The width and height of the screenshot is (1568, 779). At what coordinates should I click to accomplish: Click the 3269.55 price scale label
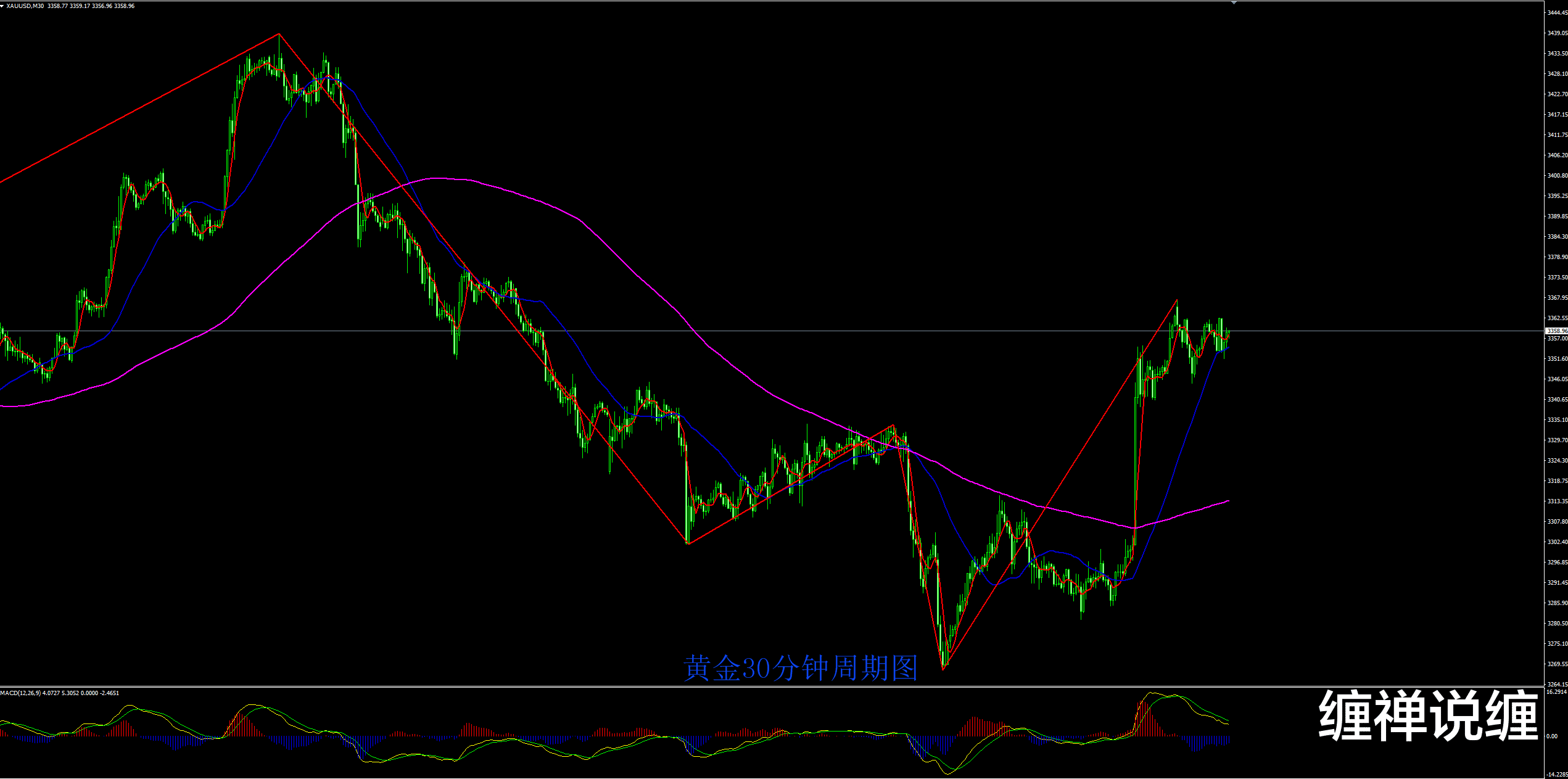(1556, 664)
